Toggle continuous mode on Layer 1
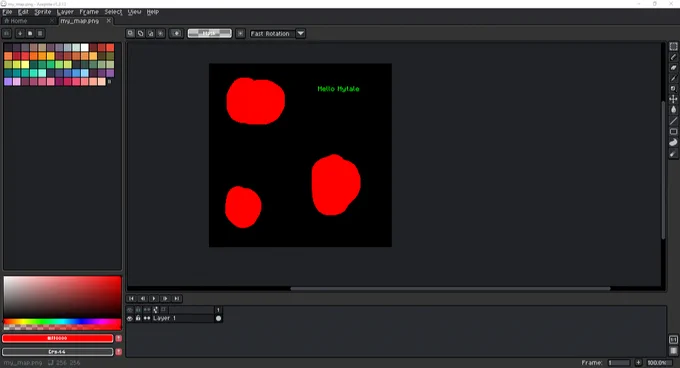The image size is (680, 368). [147, 319]
